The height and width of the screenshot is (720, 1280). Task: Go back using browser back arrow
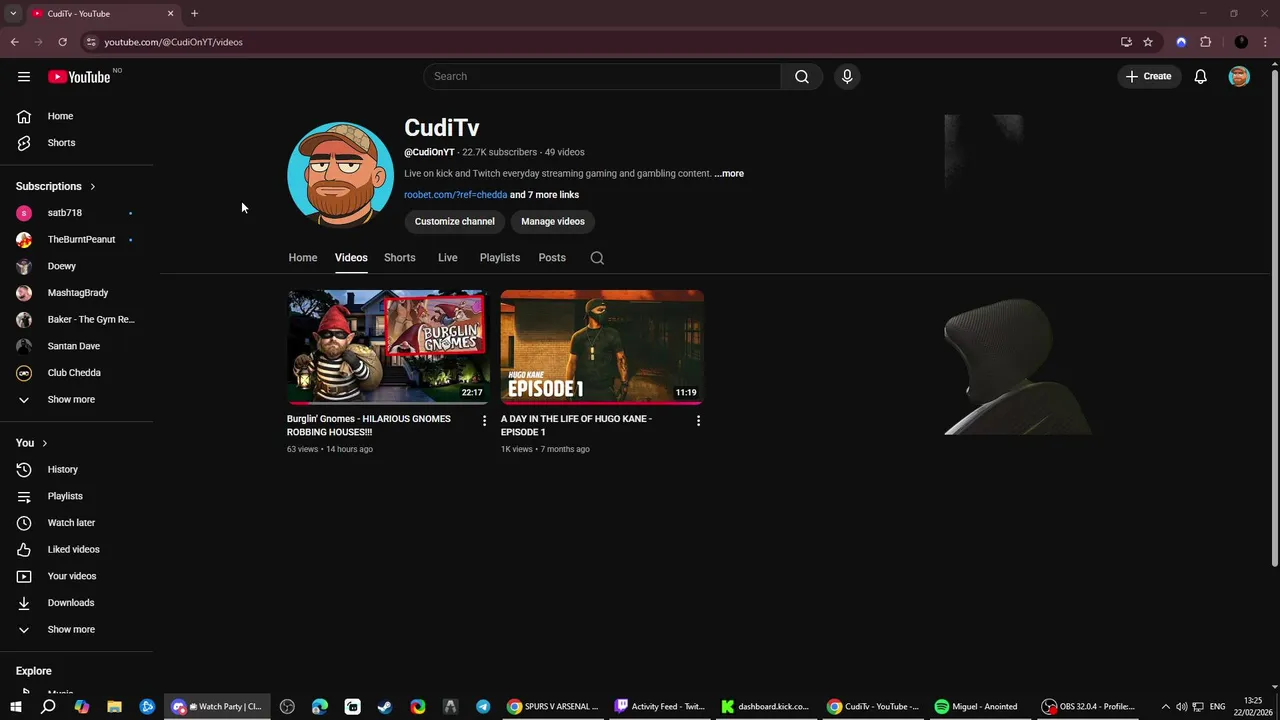(14, 42)
